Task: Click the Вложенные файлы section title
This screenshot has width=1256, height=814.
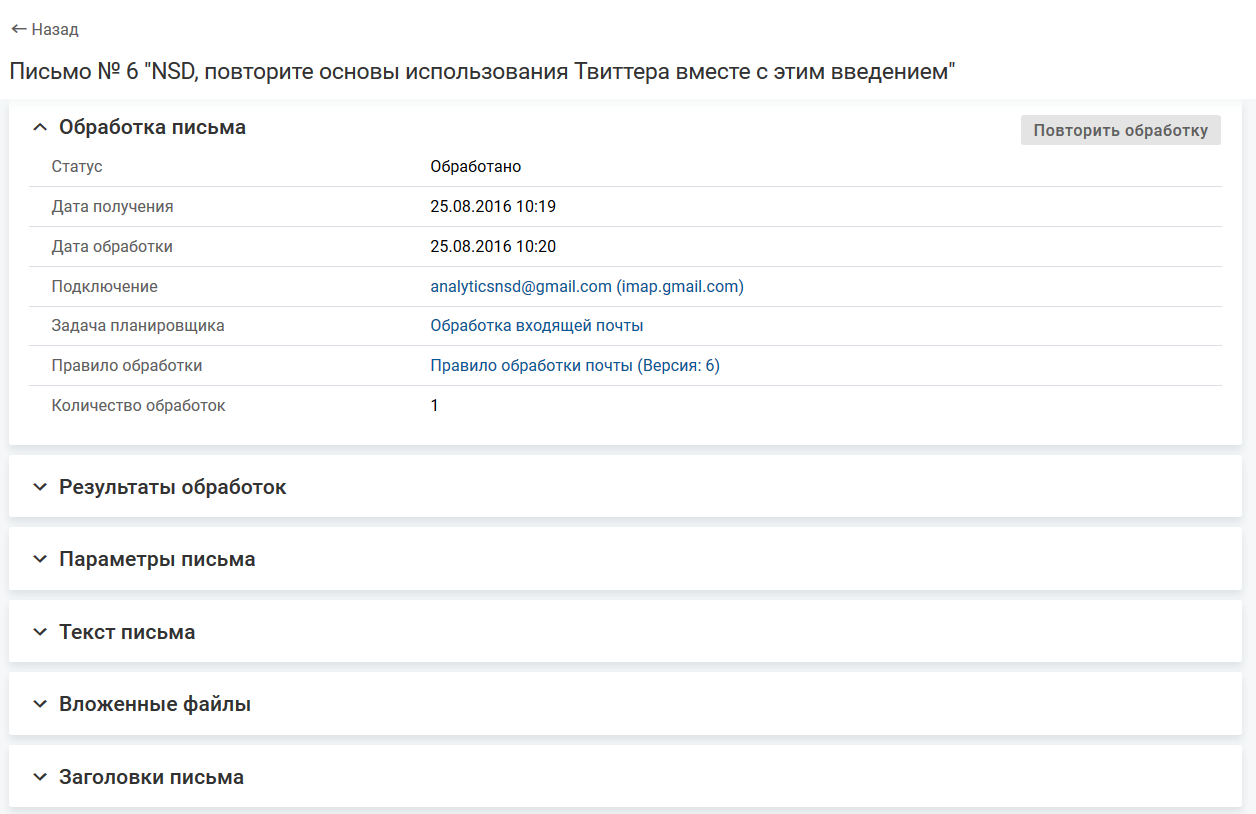Action: coord(154,704)
